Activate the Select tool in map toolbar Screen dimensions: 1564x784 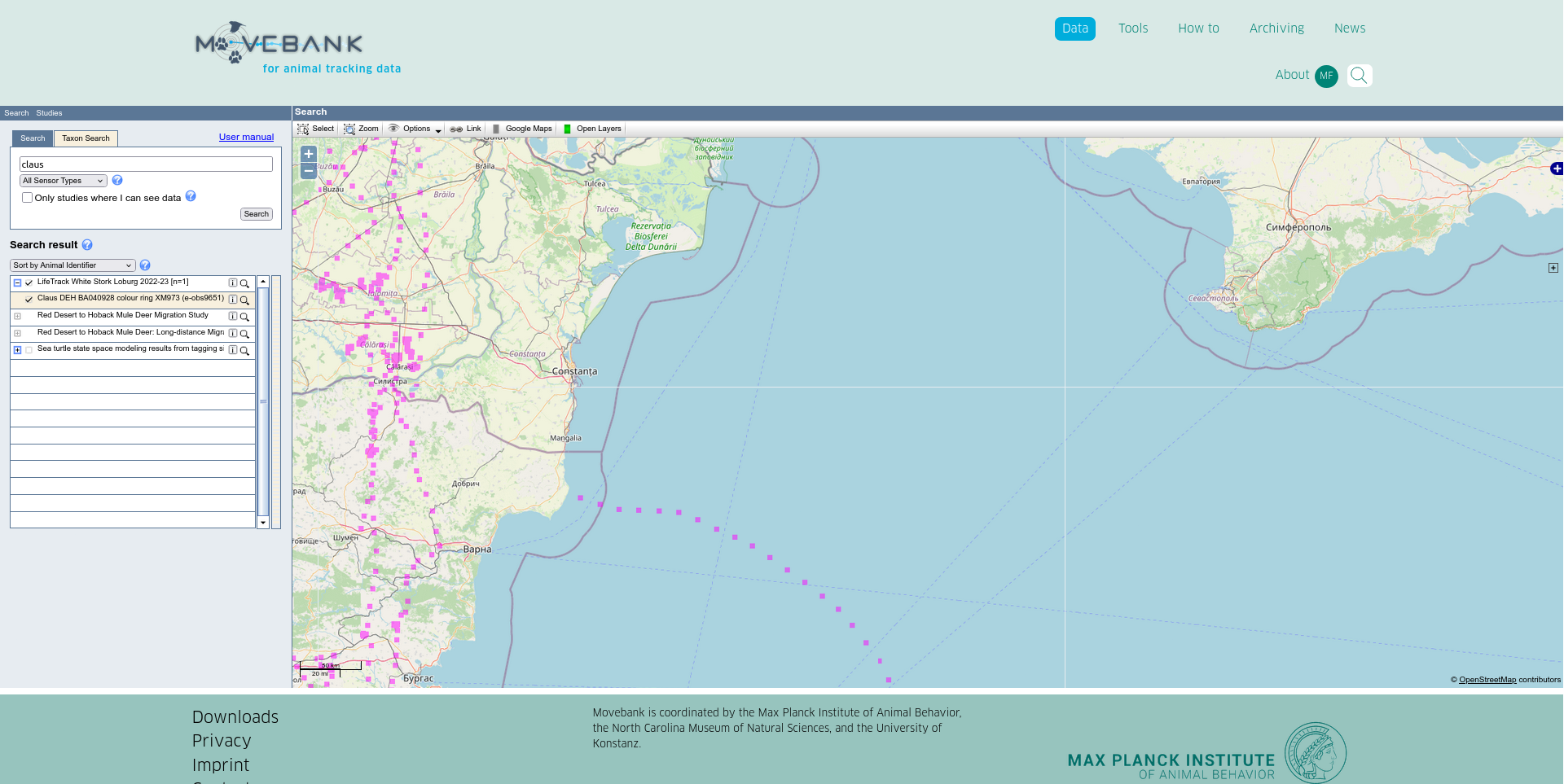(315, 129)
